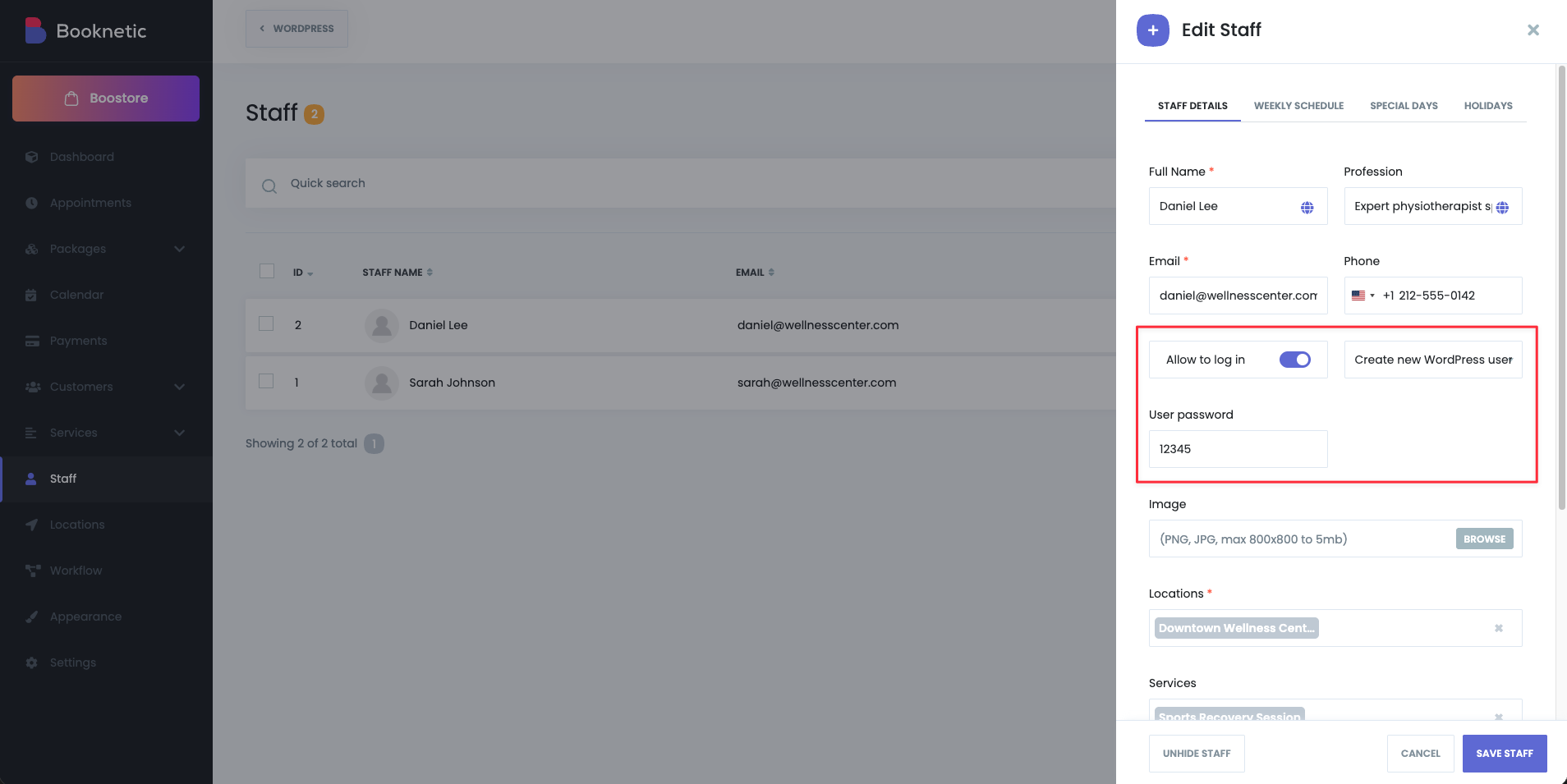
Task: Open the Create new WordPress user dropdown
Action: click(x=1432, y=360)
